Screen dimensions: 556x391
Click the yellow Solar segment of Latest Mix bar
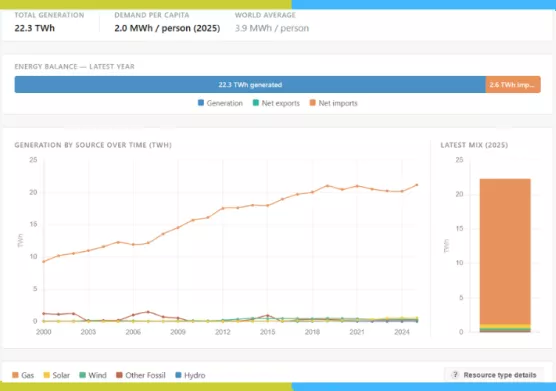505,326
